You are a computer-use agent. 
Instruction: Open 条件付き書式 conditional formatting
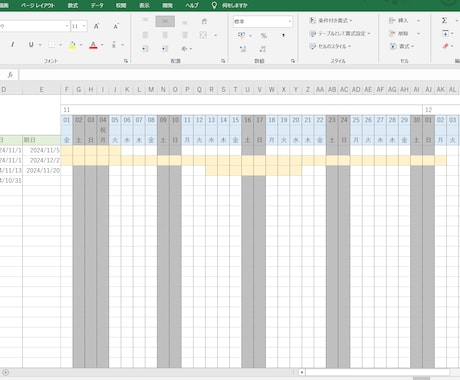point(330,20)
